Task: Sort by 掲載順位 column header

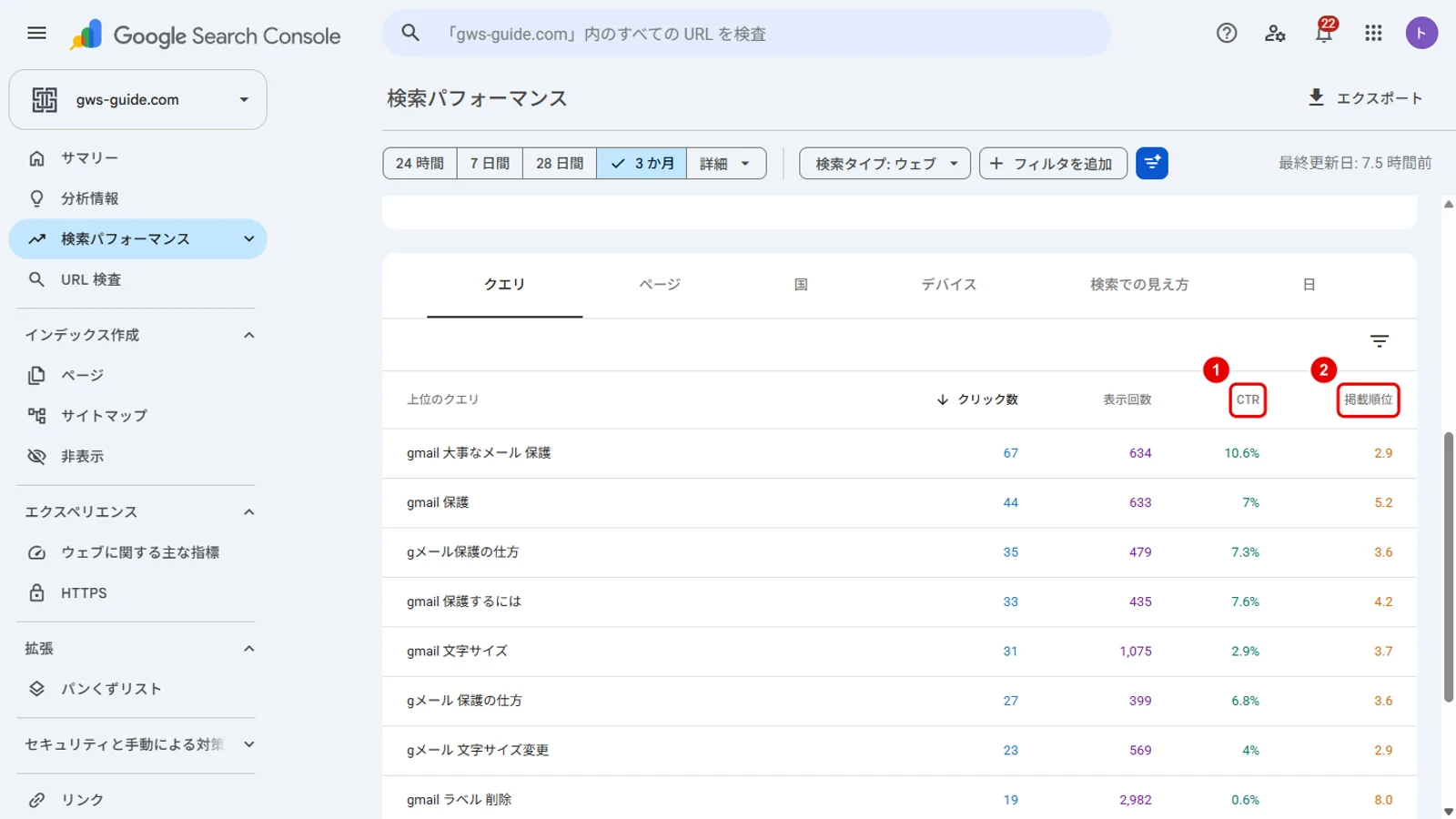Action: pyautogui.click(x=1368, y=399)
